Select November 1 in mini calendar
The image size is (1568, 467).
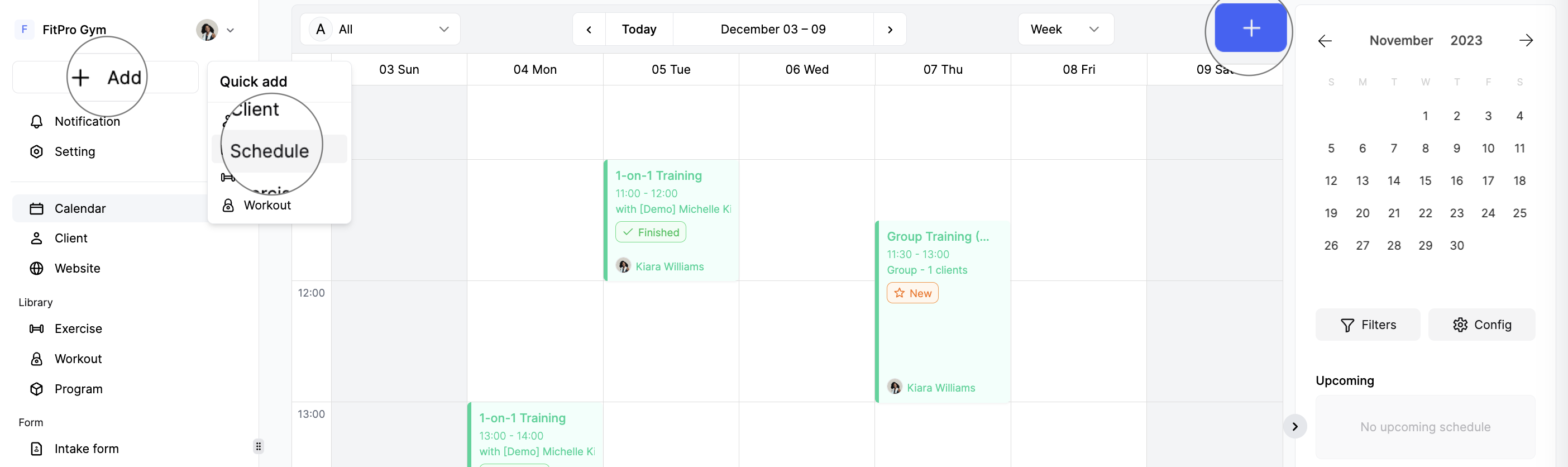pyautogui.click(x=1425, y=116)
